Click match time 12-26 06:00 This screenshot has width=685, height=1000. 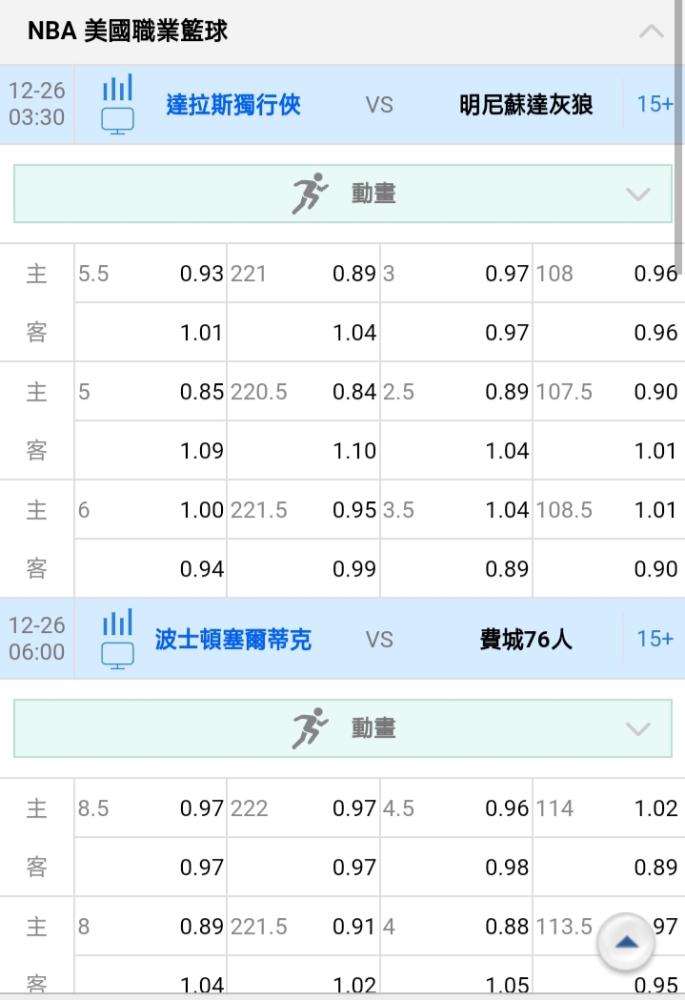pyautogui.click(x=36, y=638)
